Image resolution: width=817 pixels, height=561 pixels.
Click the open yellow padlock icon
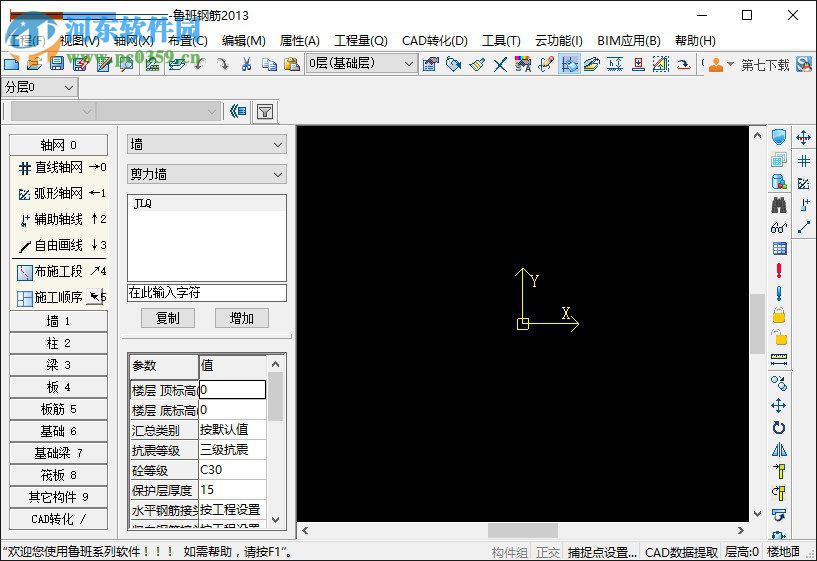click(779, 337)
